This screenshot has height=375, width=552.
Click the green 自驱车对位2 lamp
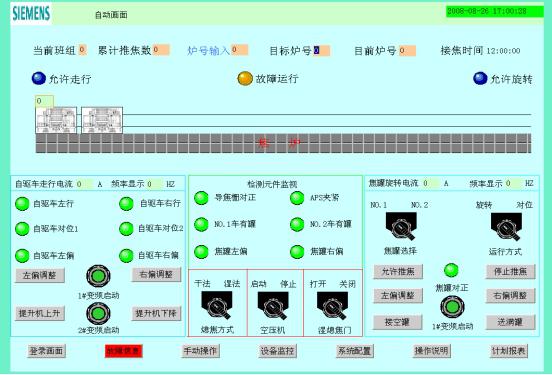(126, 229)
